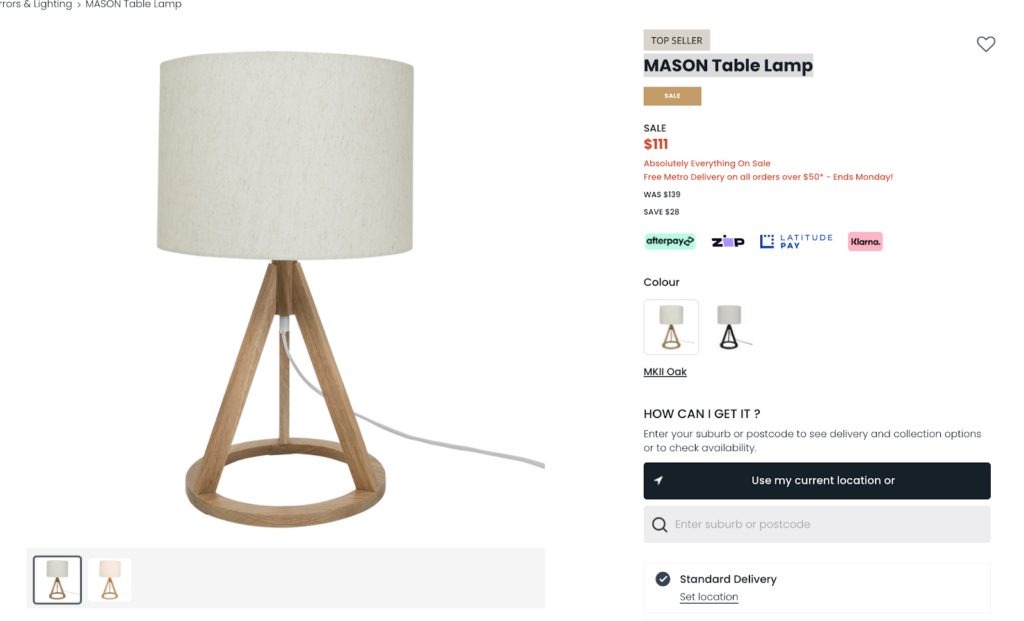
Task: Choose the black base colour swatch
Action: pos(729,326)
